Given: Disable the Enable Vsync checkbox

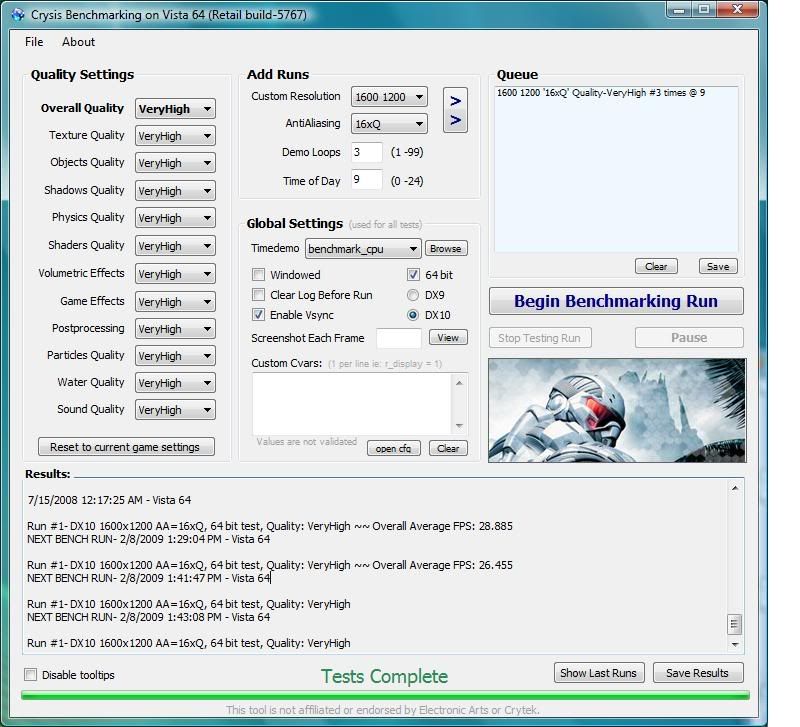Looking at the screenshot, I should tap(258, 313).
